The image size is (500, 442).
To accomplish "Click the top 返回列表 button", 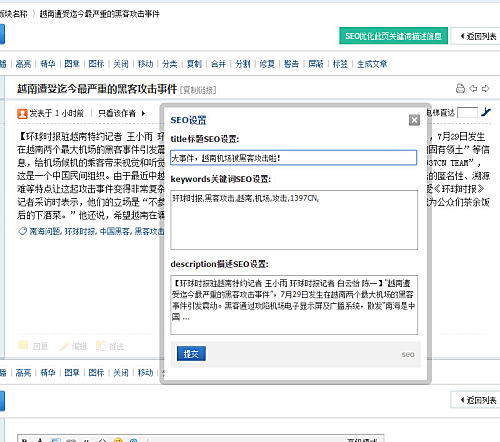I will coord(476,36).
